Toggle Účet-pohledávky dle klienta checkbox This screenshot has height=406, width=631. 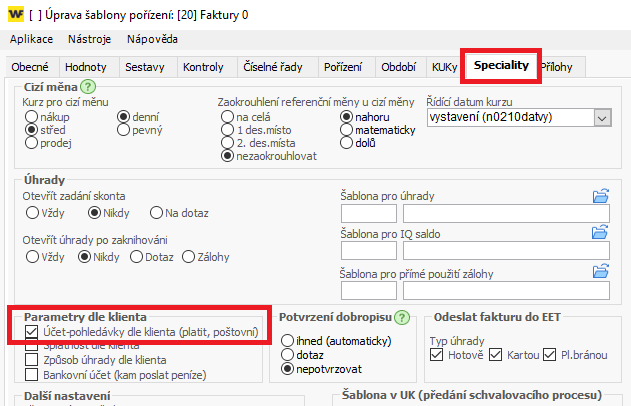tap(31, 331)
